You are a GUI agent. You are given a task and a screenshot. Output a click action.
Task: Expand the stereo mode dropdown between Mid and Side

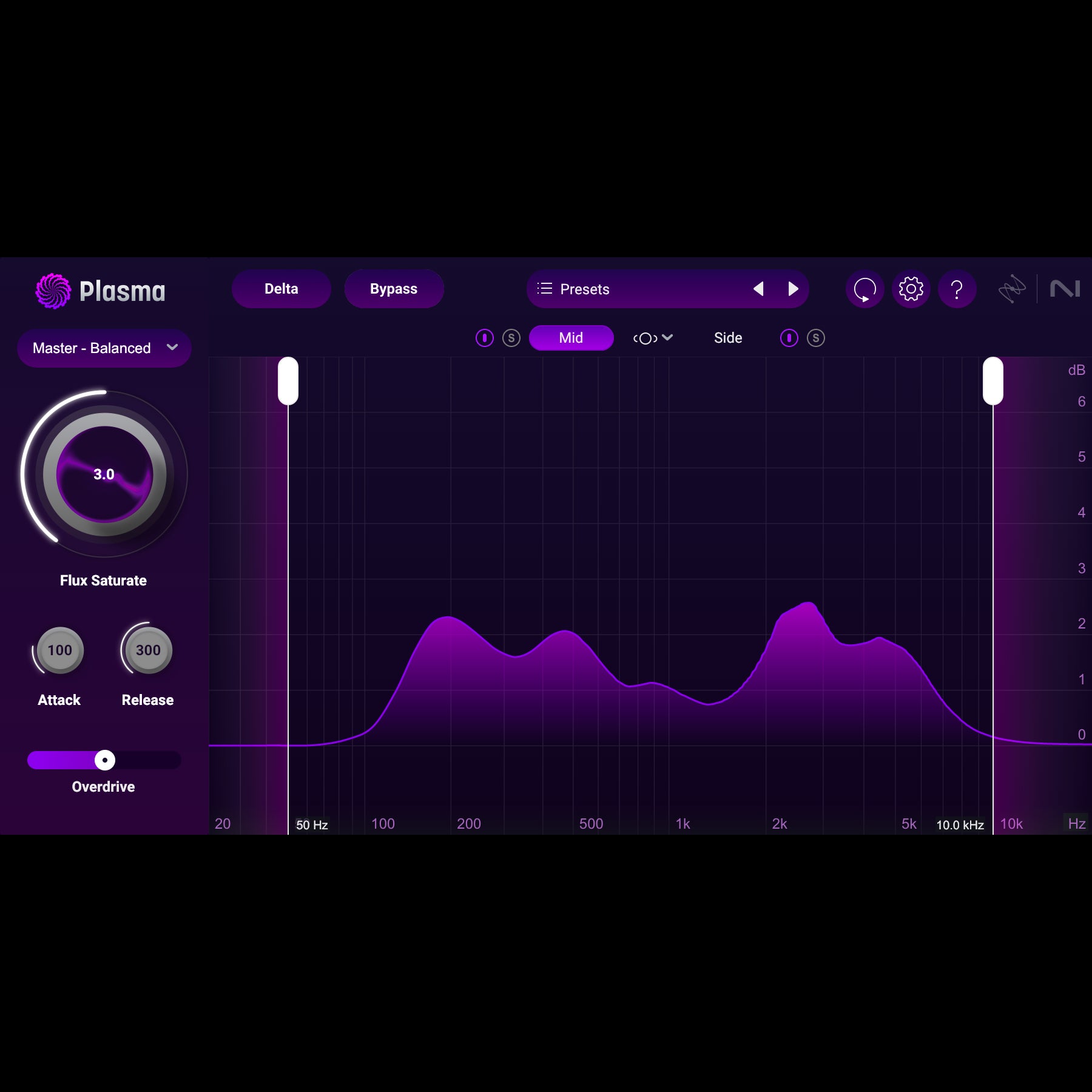pyautogui.click(x=653, y=338)
